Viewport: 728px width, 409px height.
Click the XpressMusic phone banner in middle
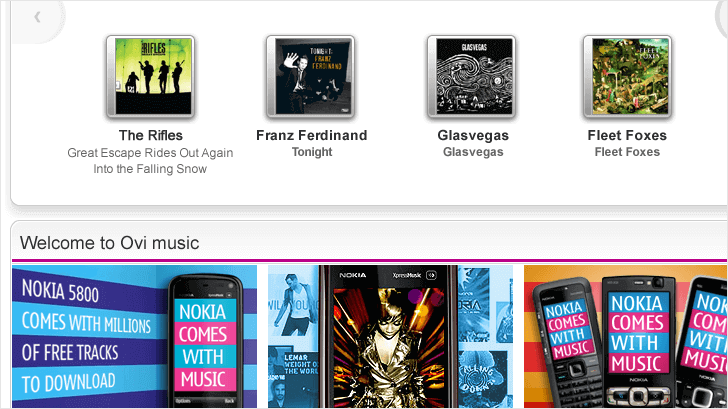point(390,337)
